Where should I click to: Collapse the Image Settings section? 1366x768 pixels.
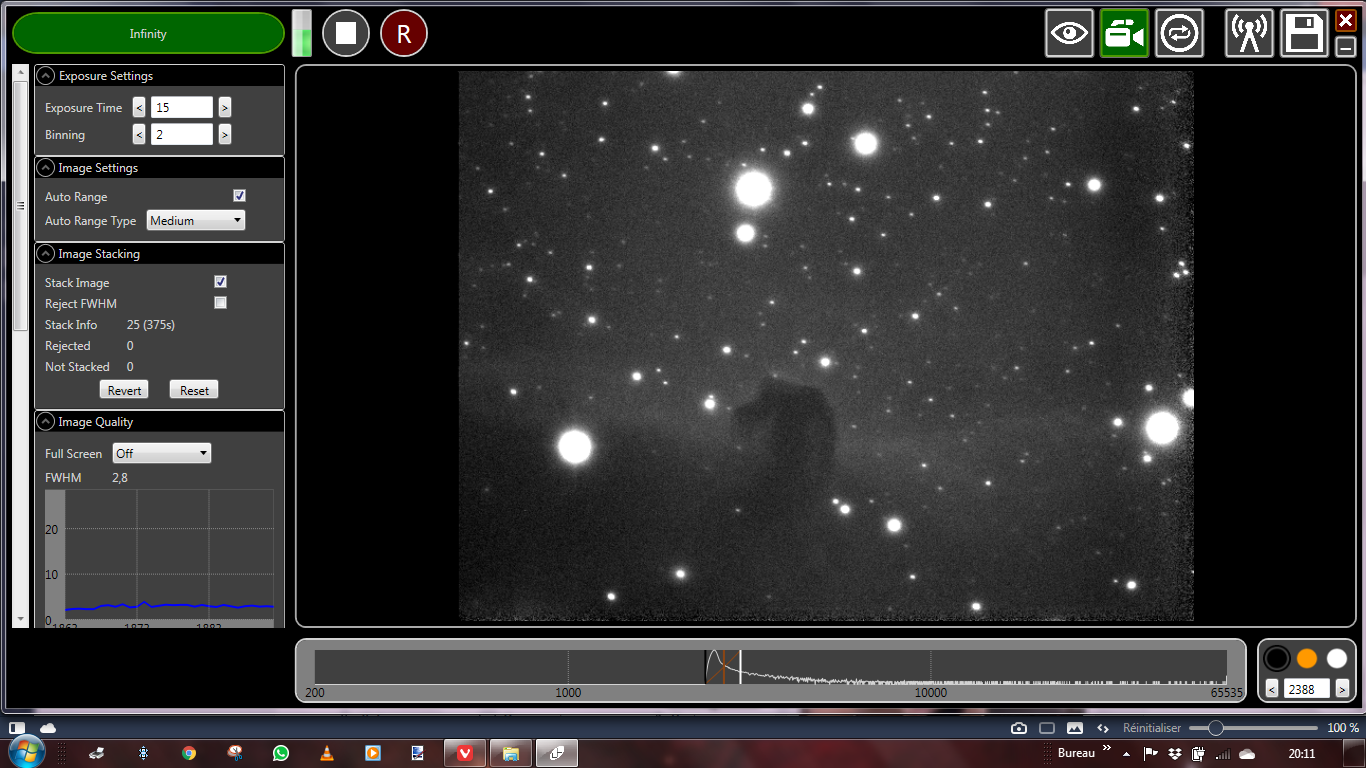[x=45, y=168]
